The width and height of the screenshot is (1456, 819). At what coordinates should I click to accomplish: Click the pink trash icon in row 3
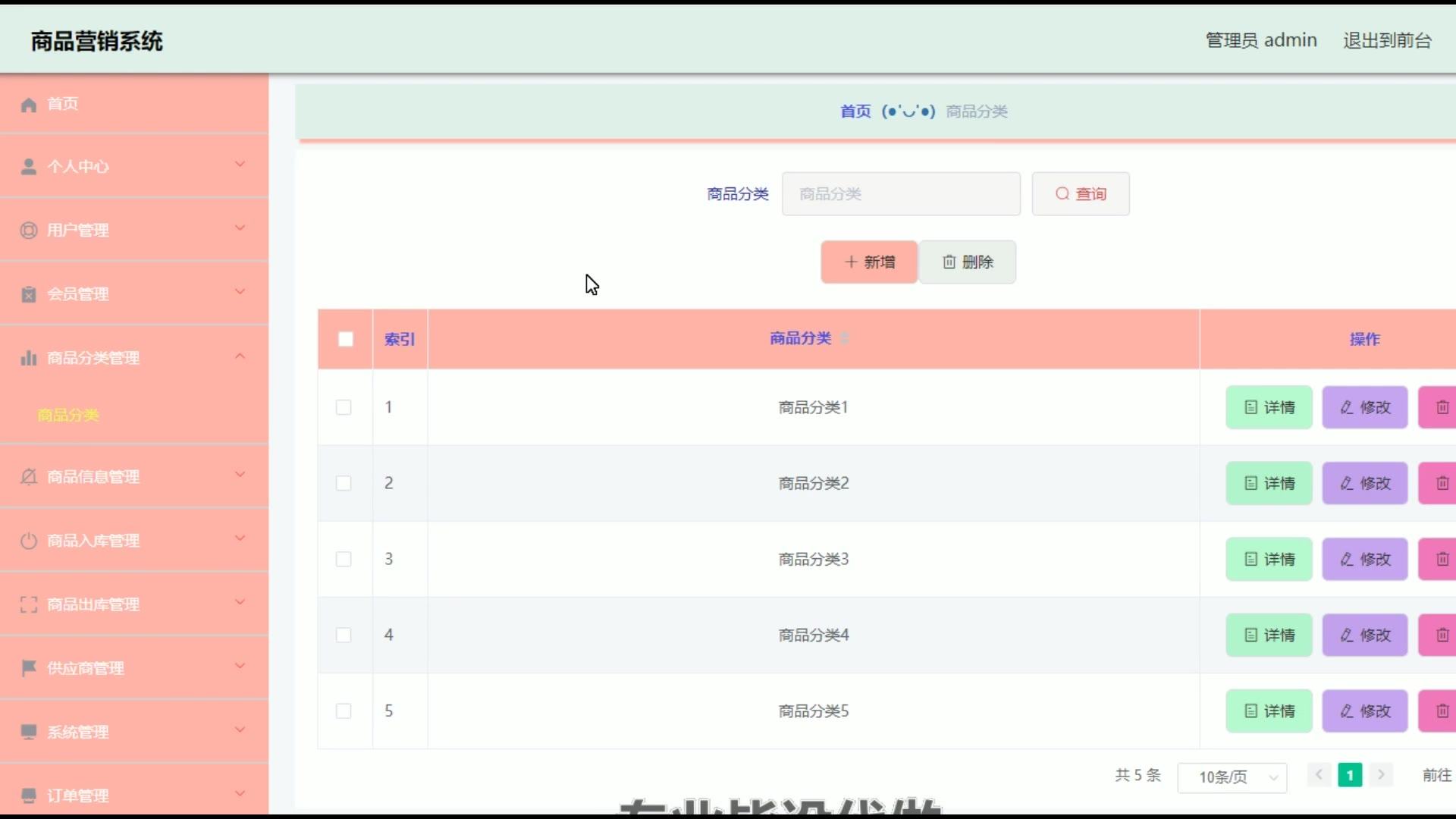pos(1442,559)
